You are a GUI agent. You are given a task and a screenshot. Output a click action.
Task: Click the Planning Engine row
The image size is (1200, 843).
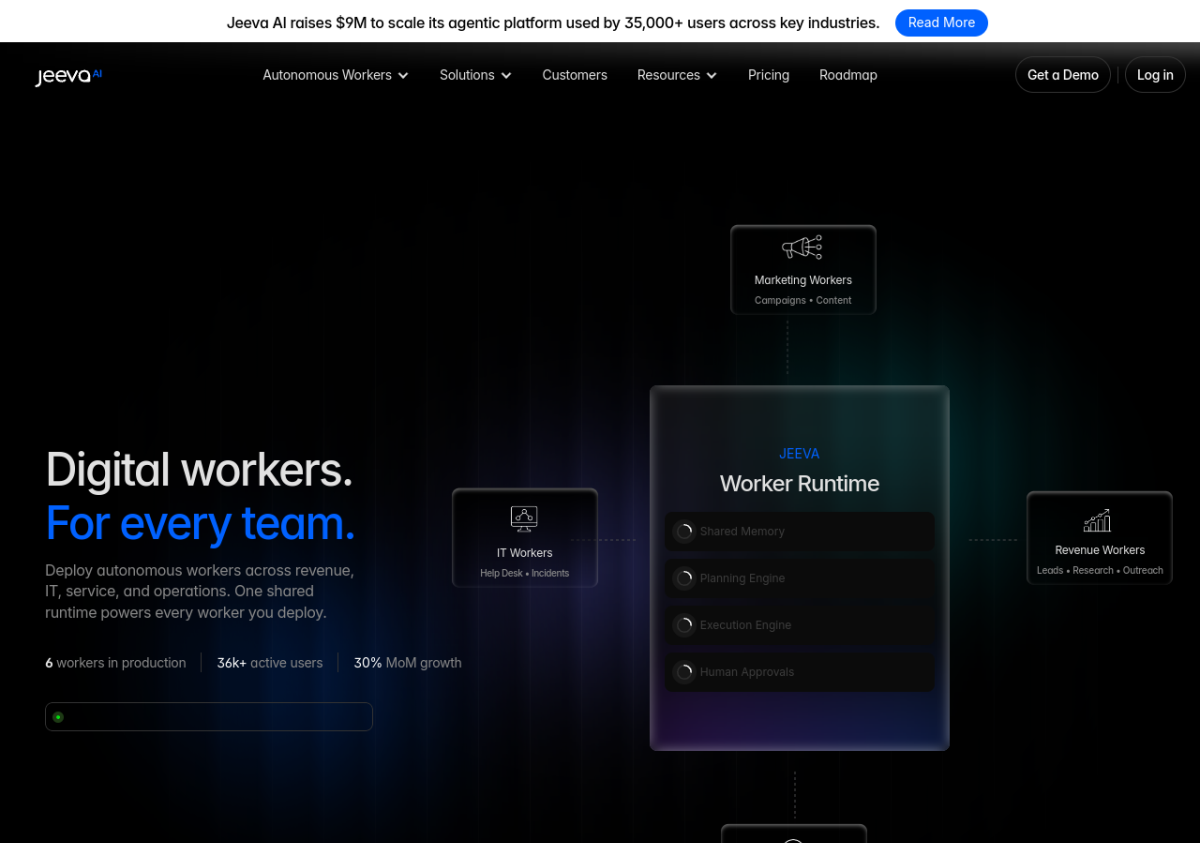[800, 578]
